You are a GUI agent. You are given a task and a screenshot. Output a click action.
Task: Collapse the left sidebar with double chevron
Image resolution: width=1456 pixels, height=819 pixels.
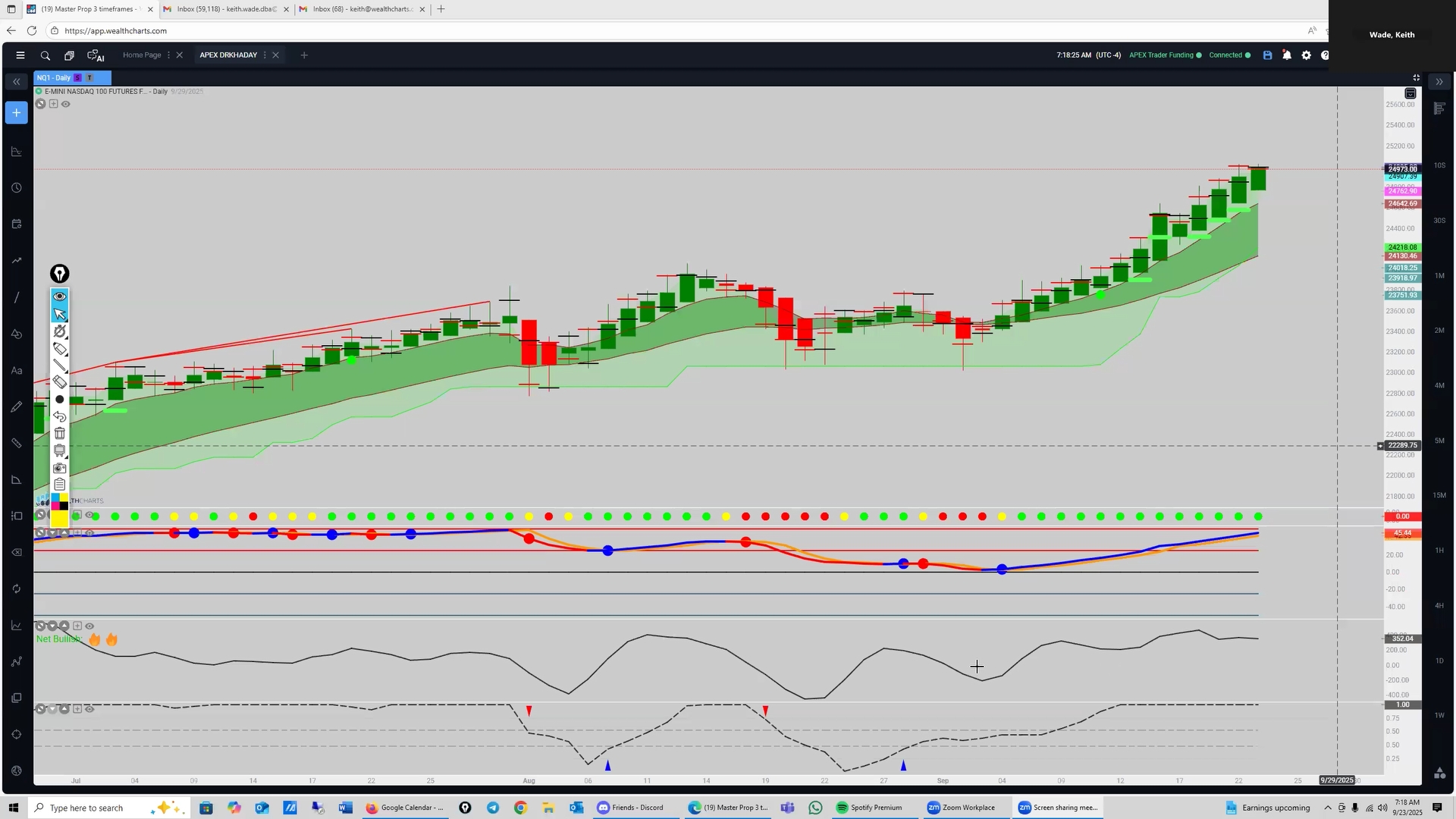pos(16,81)
